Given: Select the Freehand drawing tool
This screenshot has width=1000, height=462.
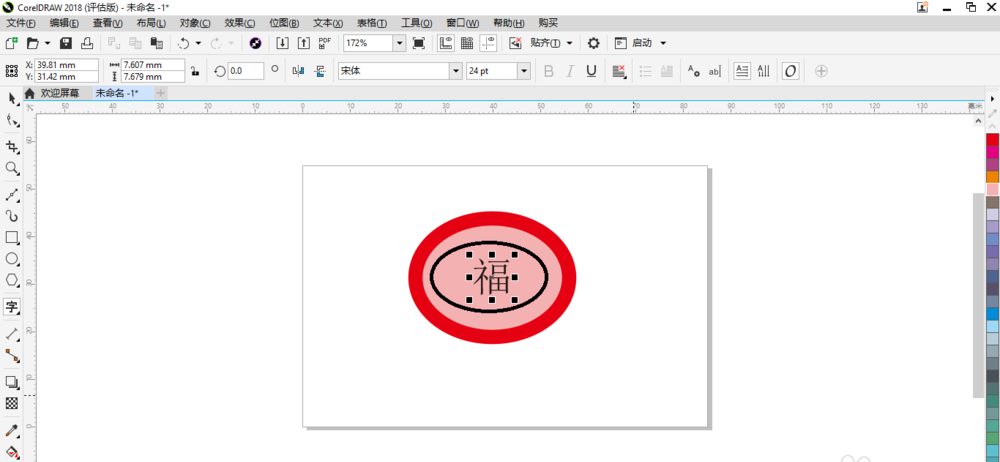Looking at the screenshot, I should 12,195.
